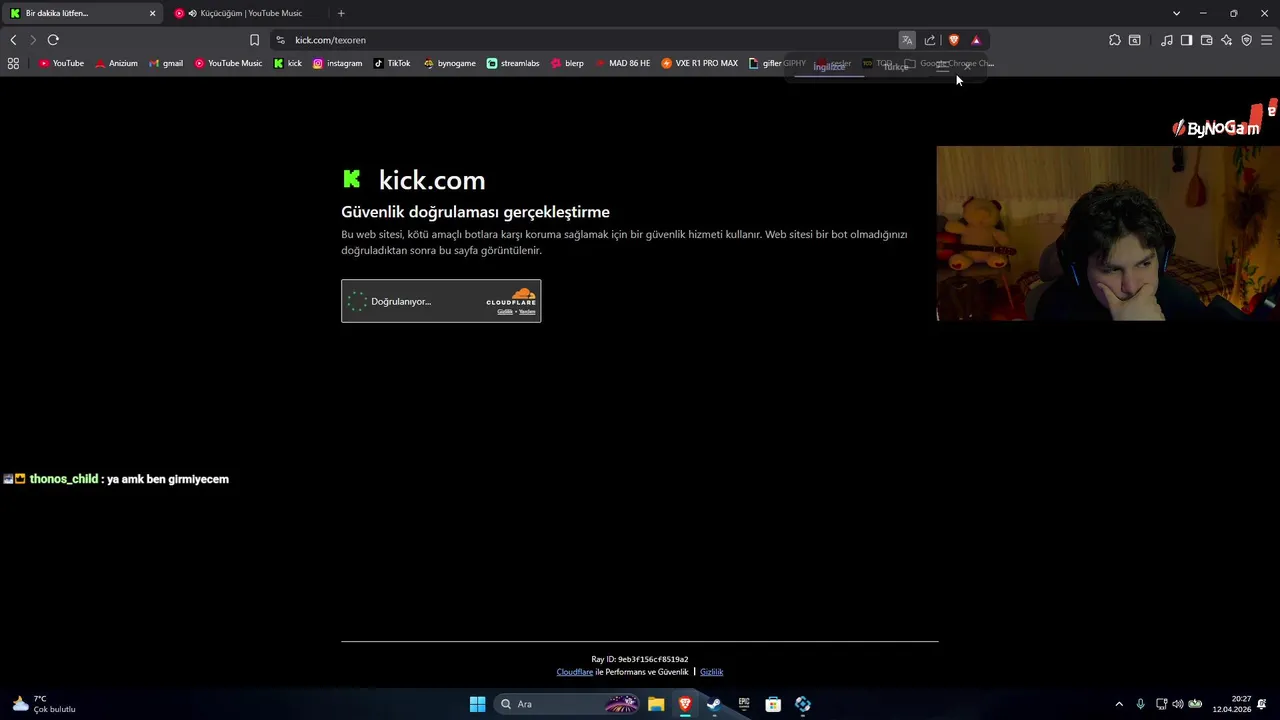This screenshot has width=1280, height=720.
Task: Open site settings icon beside the URL
Action: (280, 40)
